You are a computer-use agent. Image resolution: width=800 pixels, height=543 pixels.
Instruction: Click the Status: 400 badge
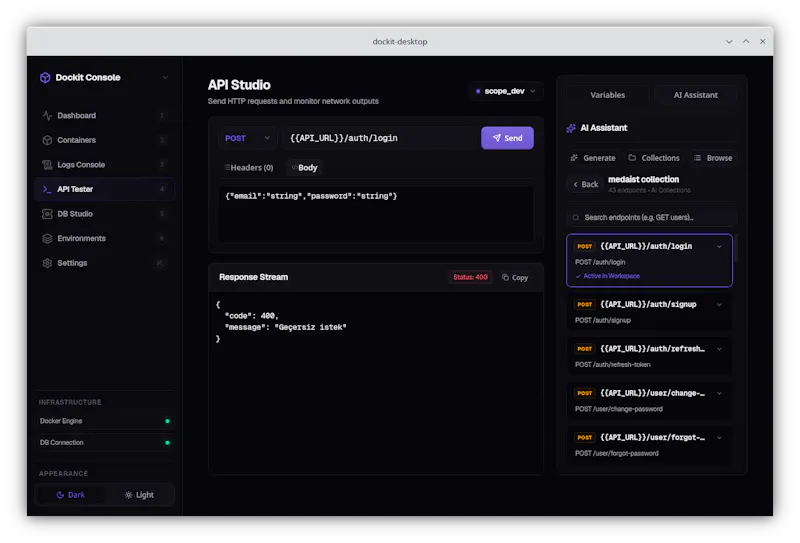point(470,277)
